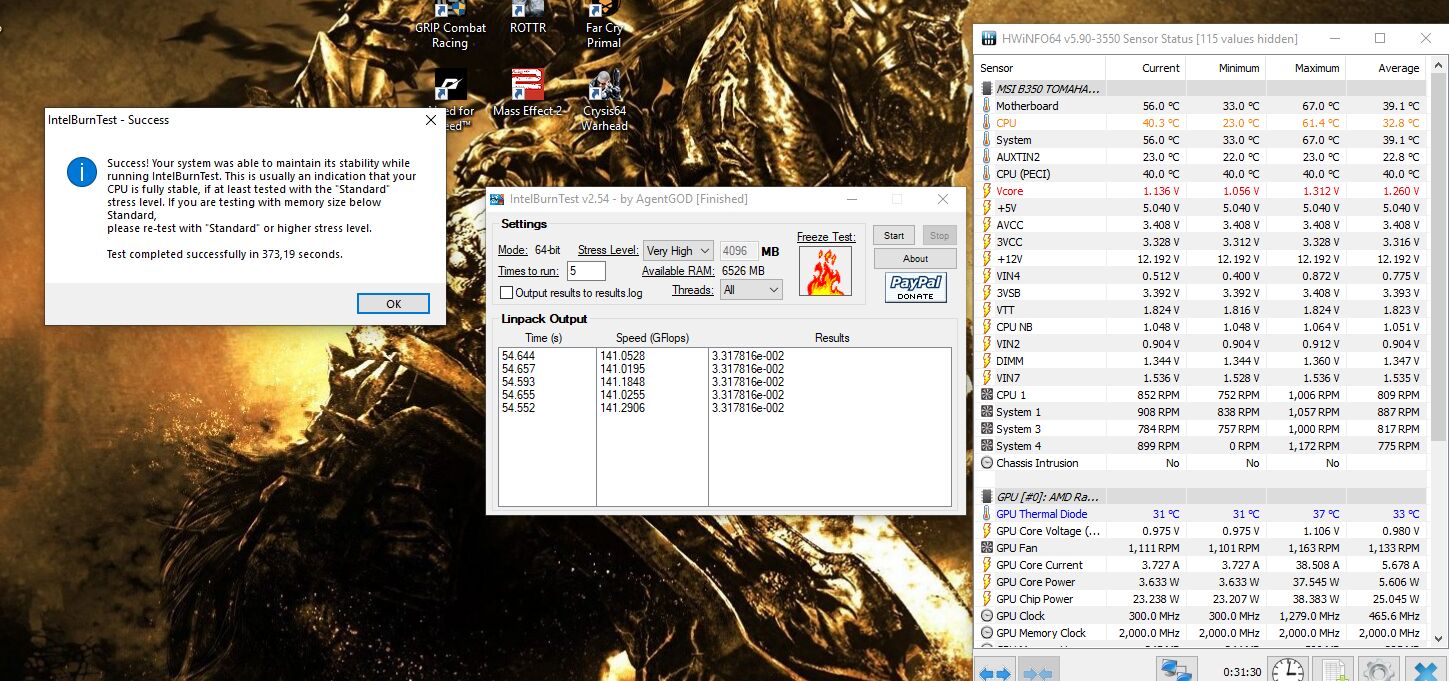Click the blue info icon in Success dialog

[81, 172]
